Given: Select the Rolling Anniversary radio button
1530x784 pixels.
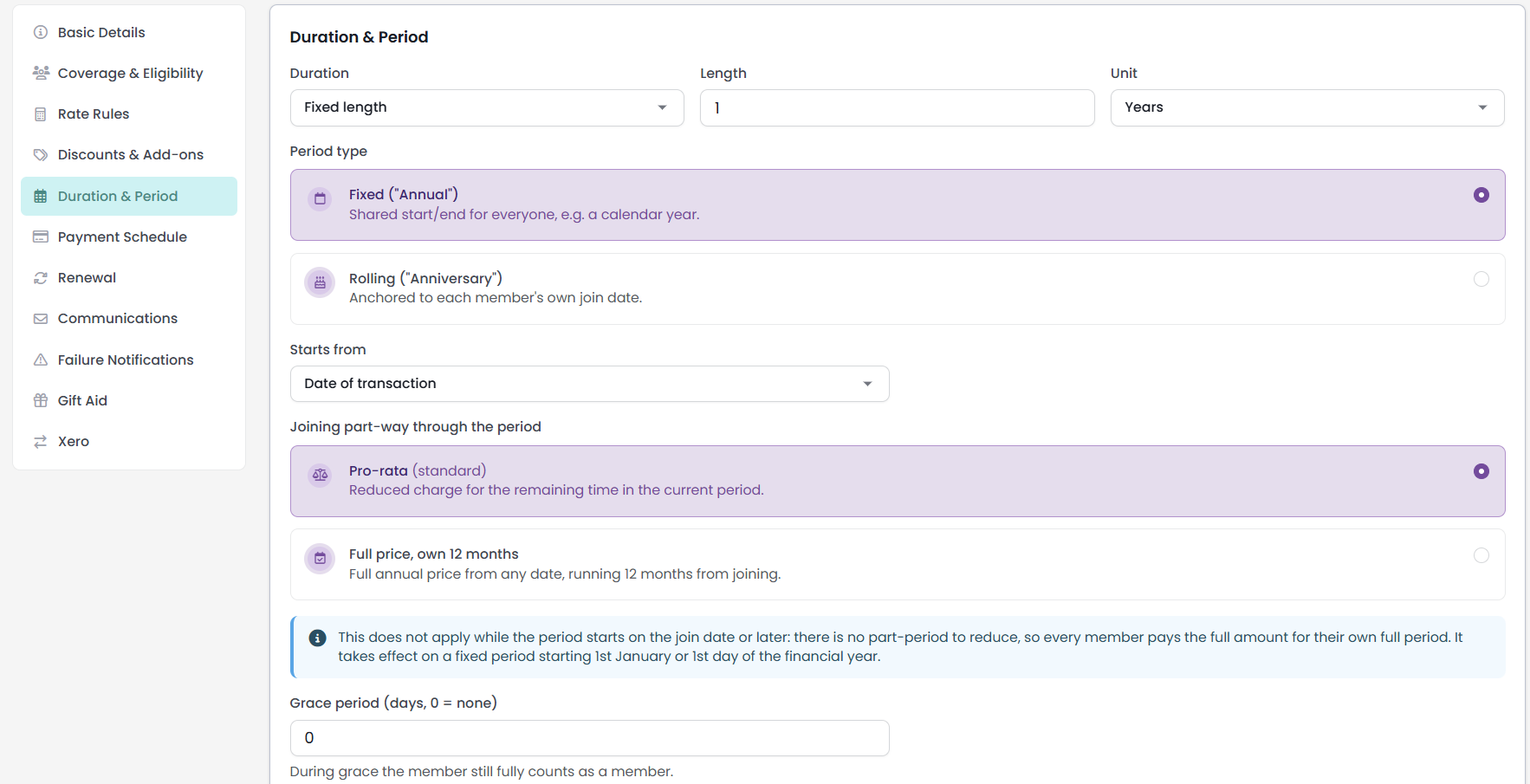Looking at the screenshot, I should click(x=1481, y=279).
